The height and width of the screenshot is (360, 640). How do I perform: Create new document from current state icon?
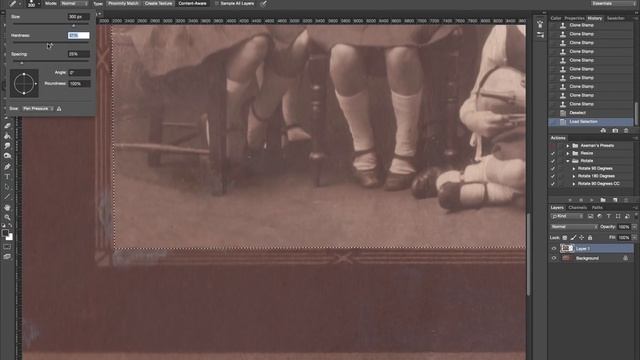click(x=603, y=131)
